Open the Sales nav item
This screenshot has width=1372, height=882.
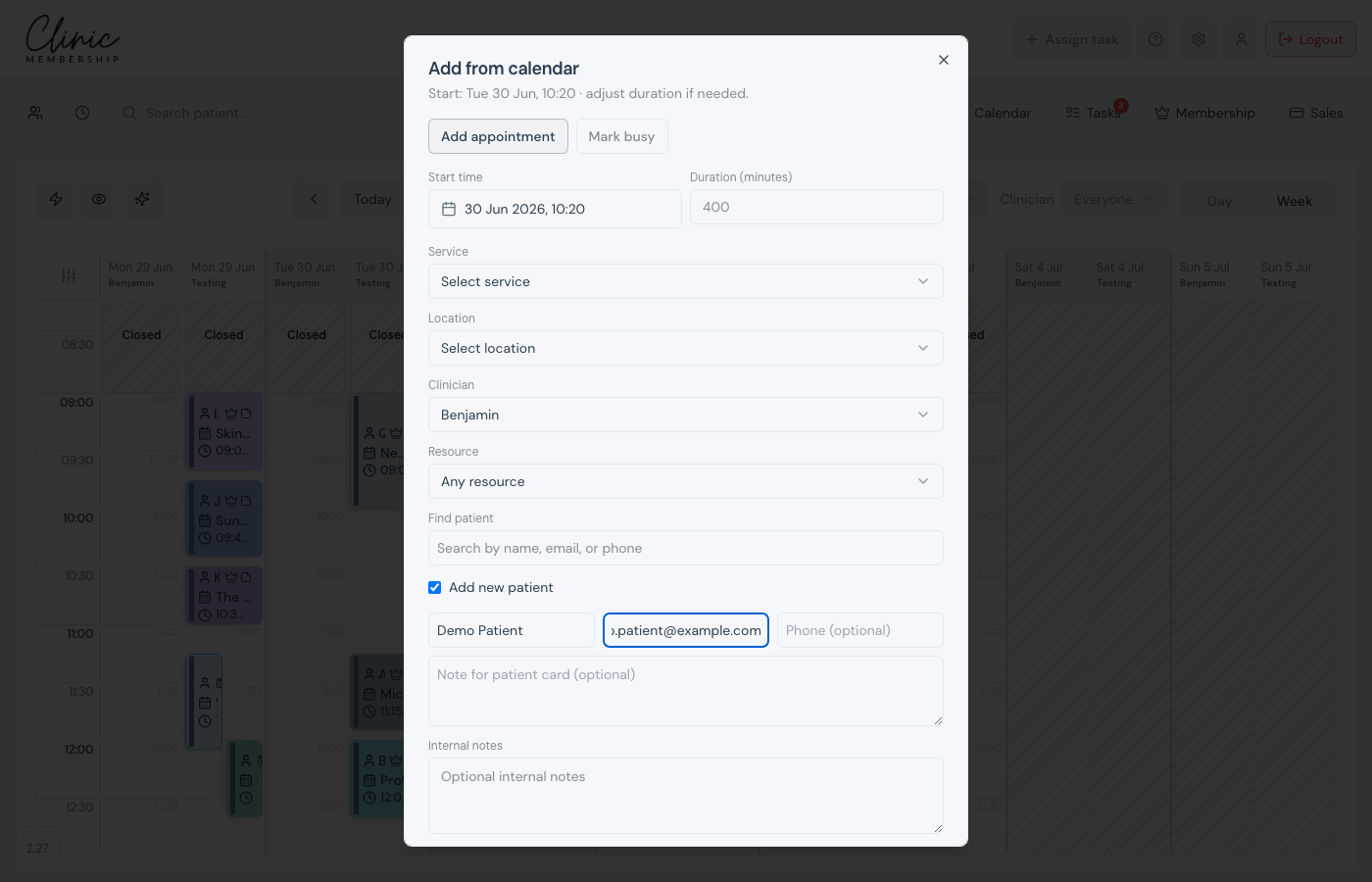pos(1316,113)
